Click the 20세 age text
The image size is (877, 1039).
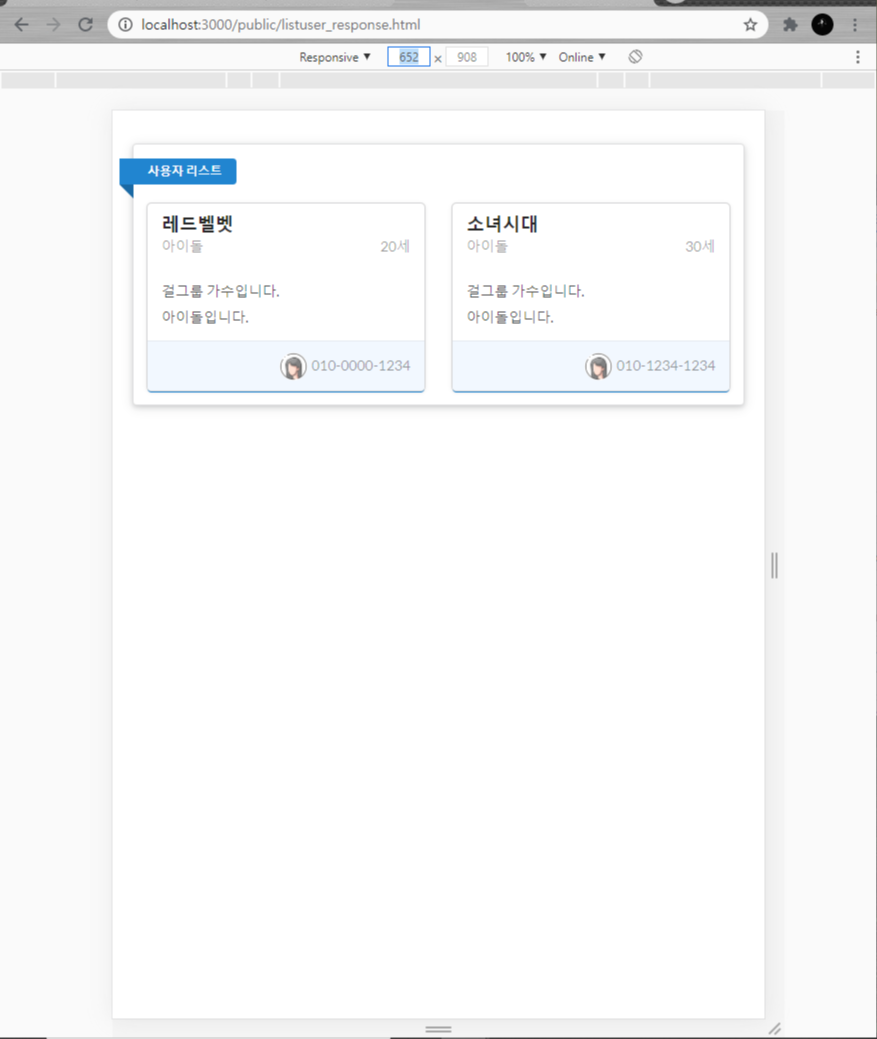click(395, 246)
